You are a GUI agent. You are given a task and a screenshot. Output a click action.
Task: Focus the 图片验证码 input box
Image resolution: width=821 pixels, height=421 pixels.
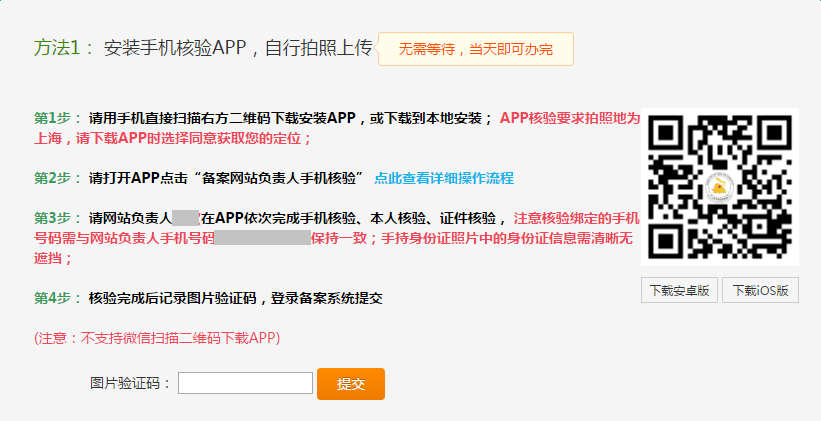click(246, 383)
